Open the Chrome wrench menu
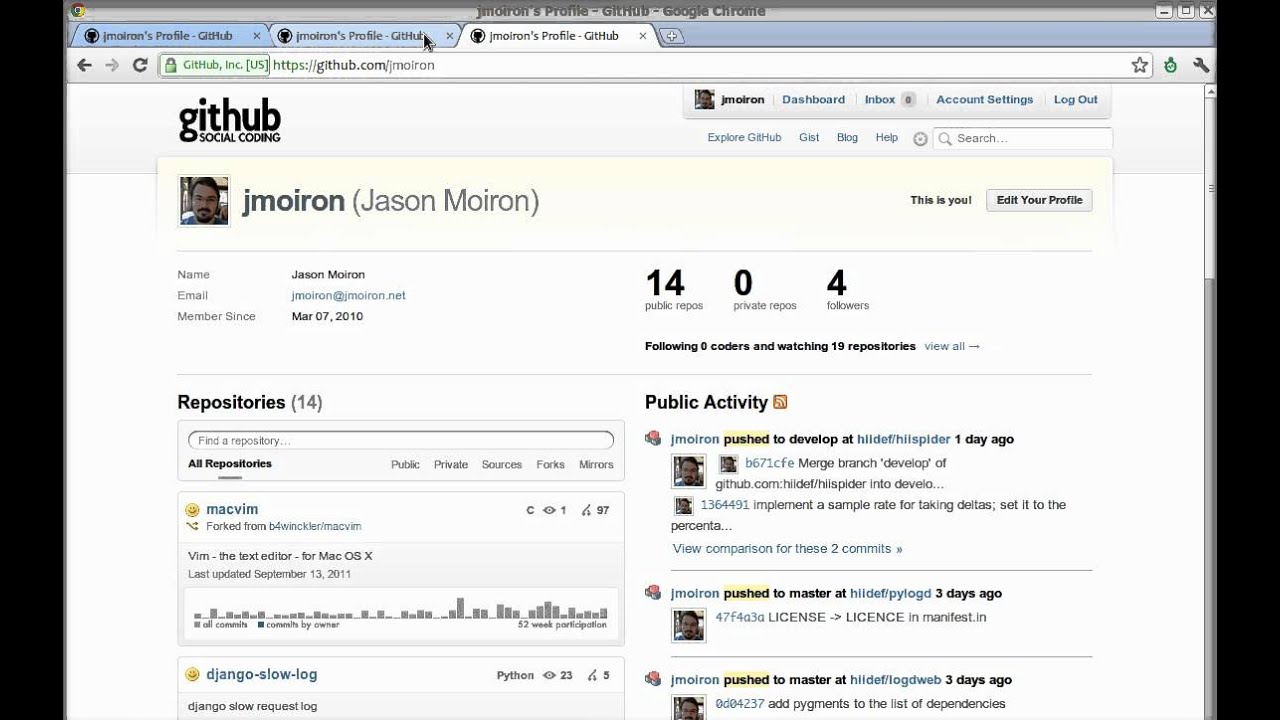1280x720 pixels. coord(1201,65)
